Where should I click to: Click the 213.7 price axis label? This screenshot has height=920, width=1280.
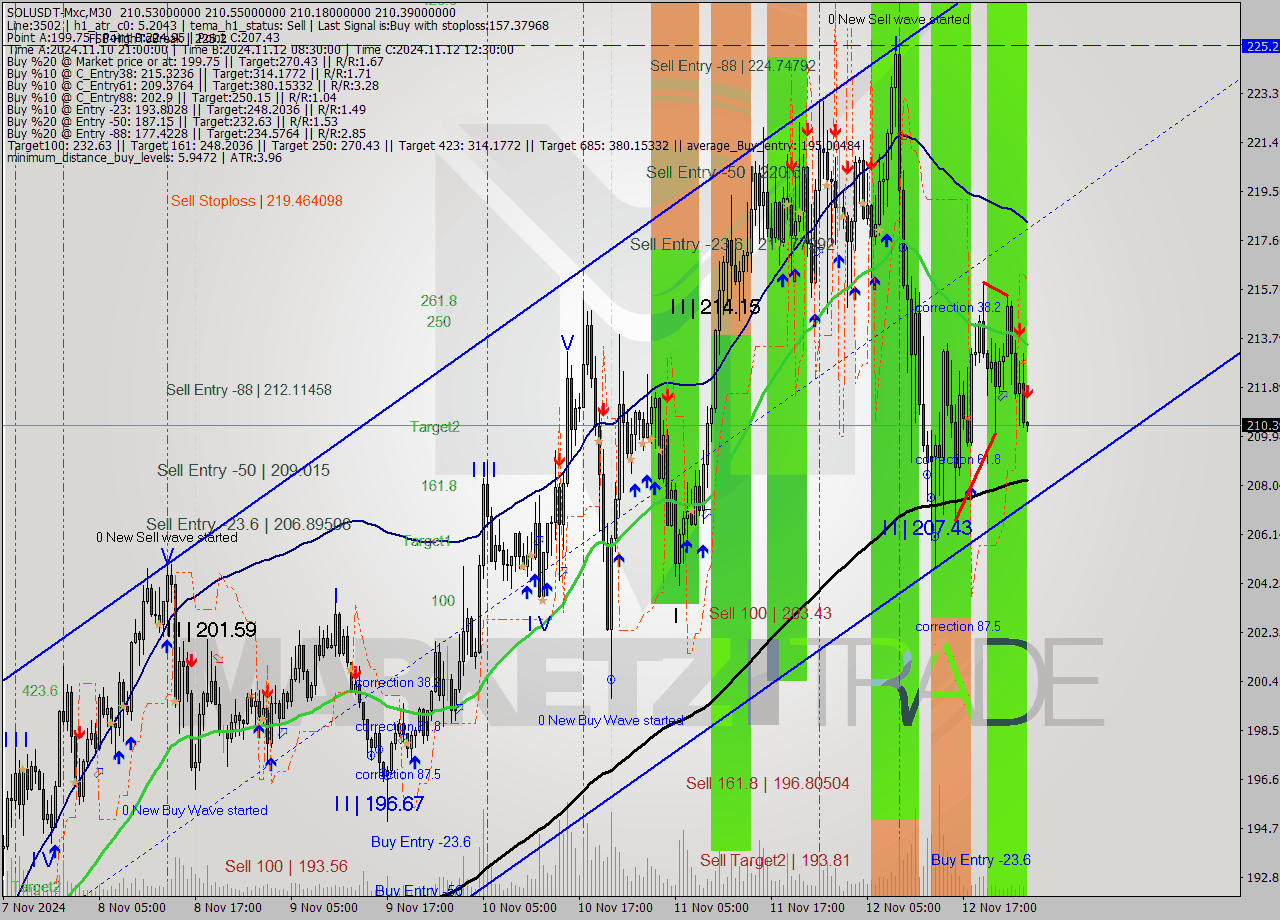1263,338
